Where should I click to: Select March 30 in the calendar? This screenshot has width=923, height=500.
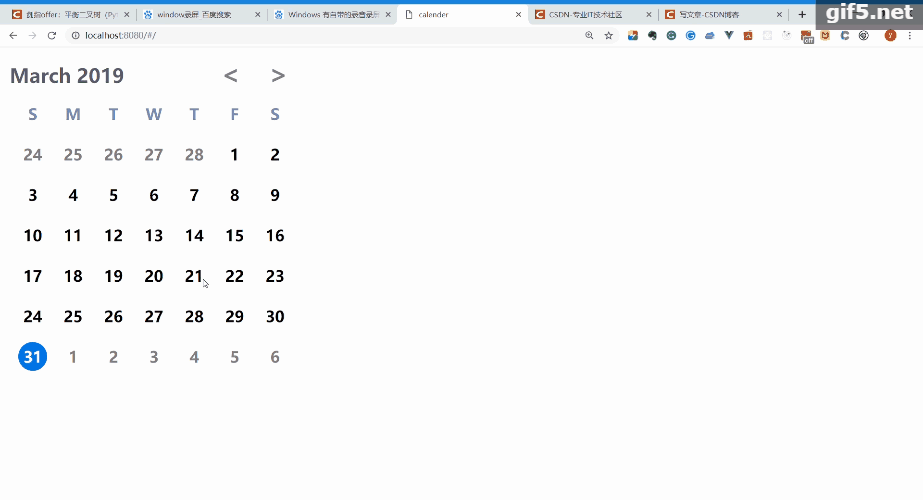pyautogui.click(x=275, y=317)
